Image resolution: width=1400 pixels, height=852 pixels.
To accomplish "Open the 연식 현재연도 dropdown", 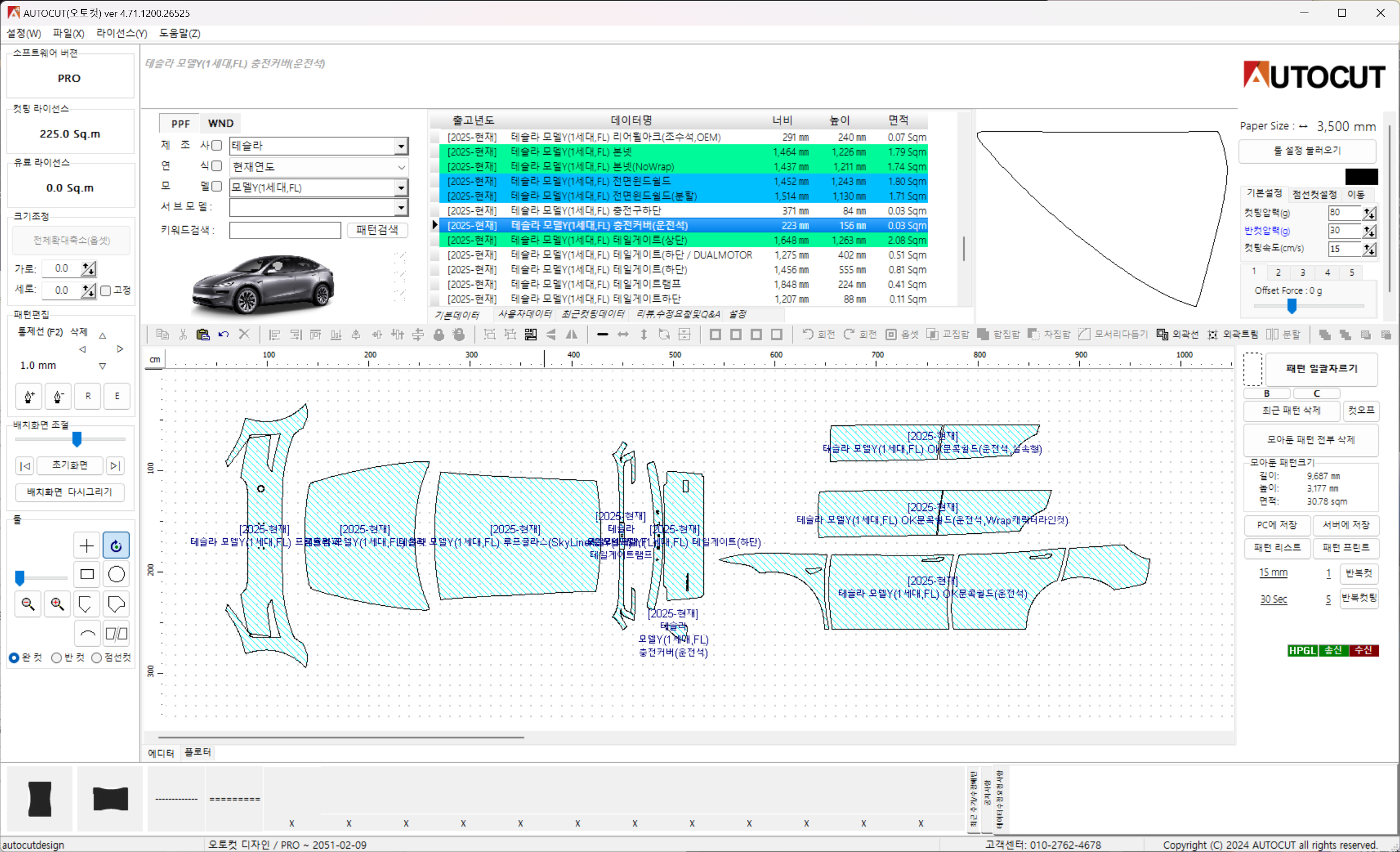I will click(x=401, y=167).
